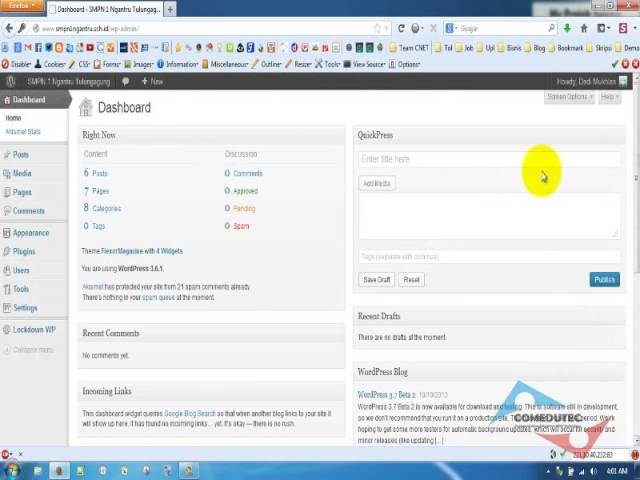Open the Dashboard browser tab
The image size is (640, 480).
click(104, 9)
